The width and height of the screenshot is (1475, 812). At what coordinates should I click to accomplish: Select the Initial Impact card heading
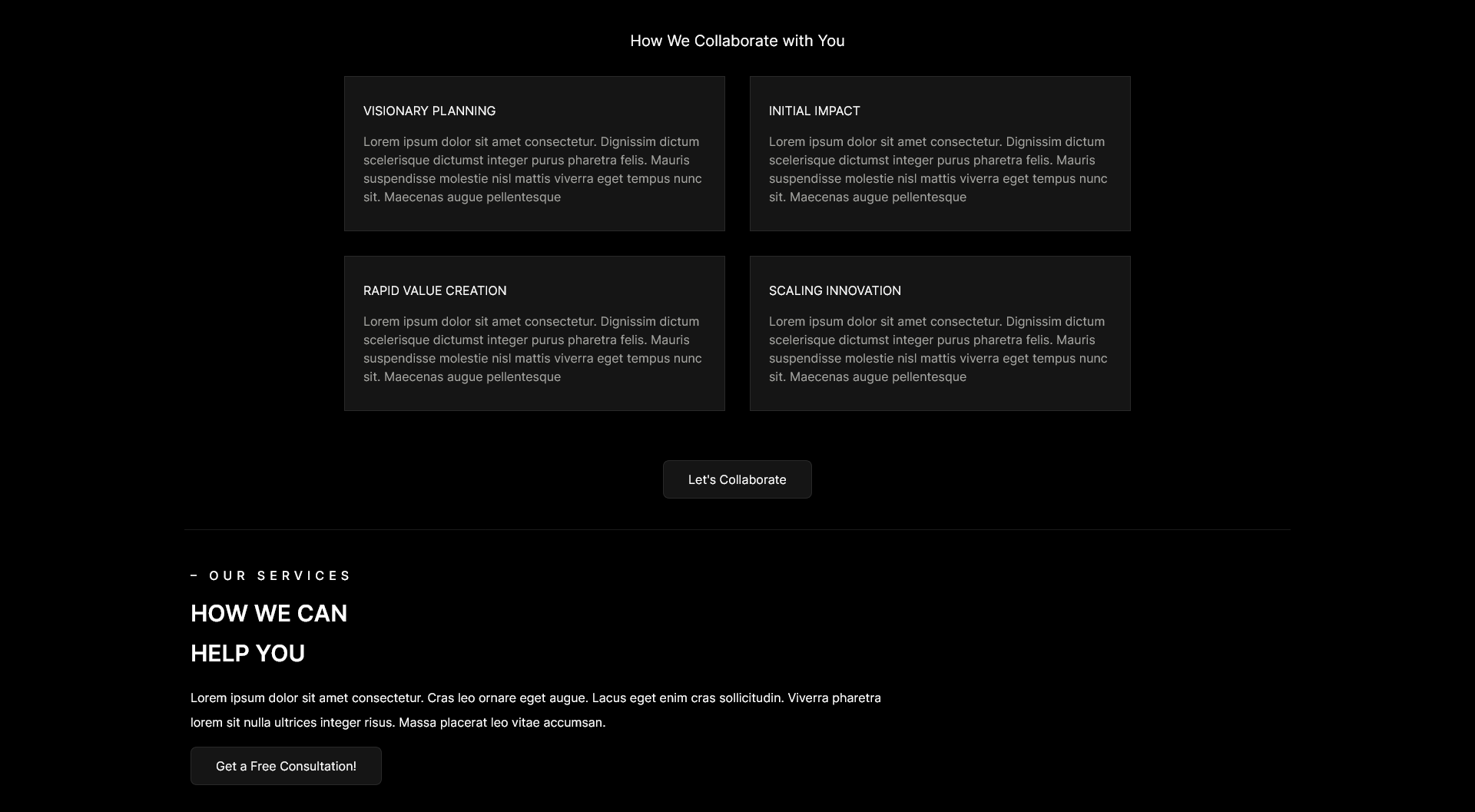[x=814, y=111]
